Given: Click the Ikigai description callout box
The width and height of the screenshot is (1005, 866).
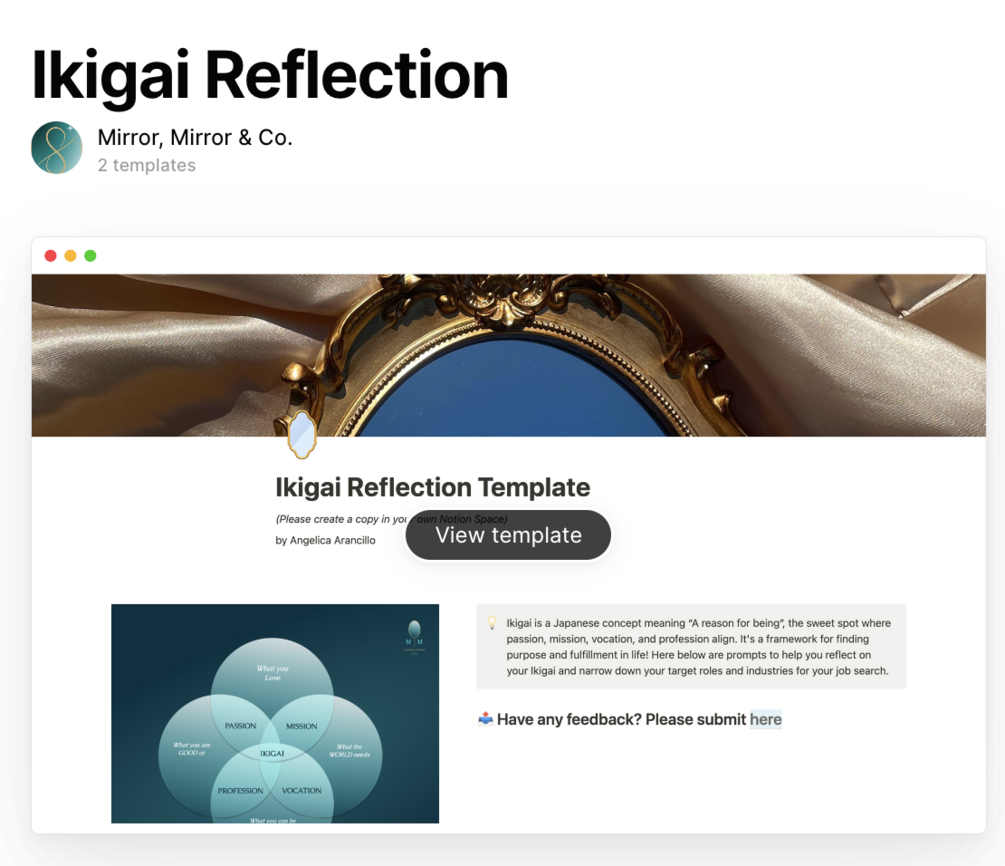Looking at the screenshot, I should (691, 646).
